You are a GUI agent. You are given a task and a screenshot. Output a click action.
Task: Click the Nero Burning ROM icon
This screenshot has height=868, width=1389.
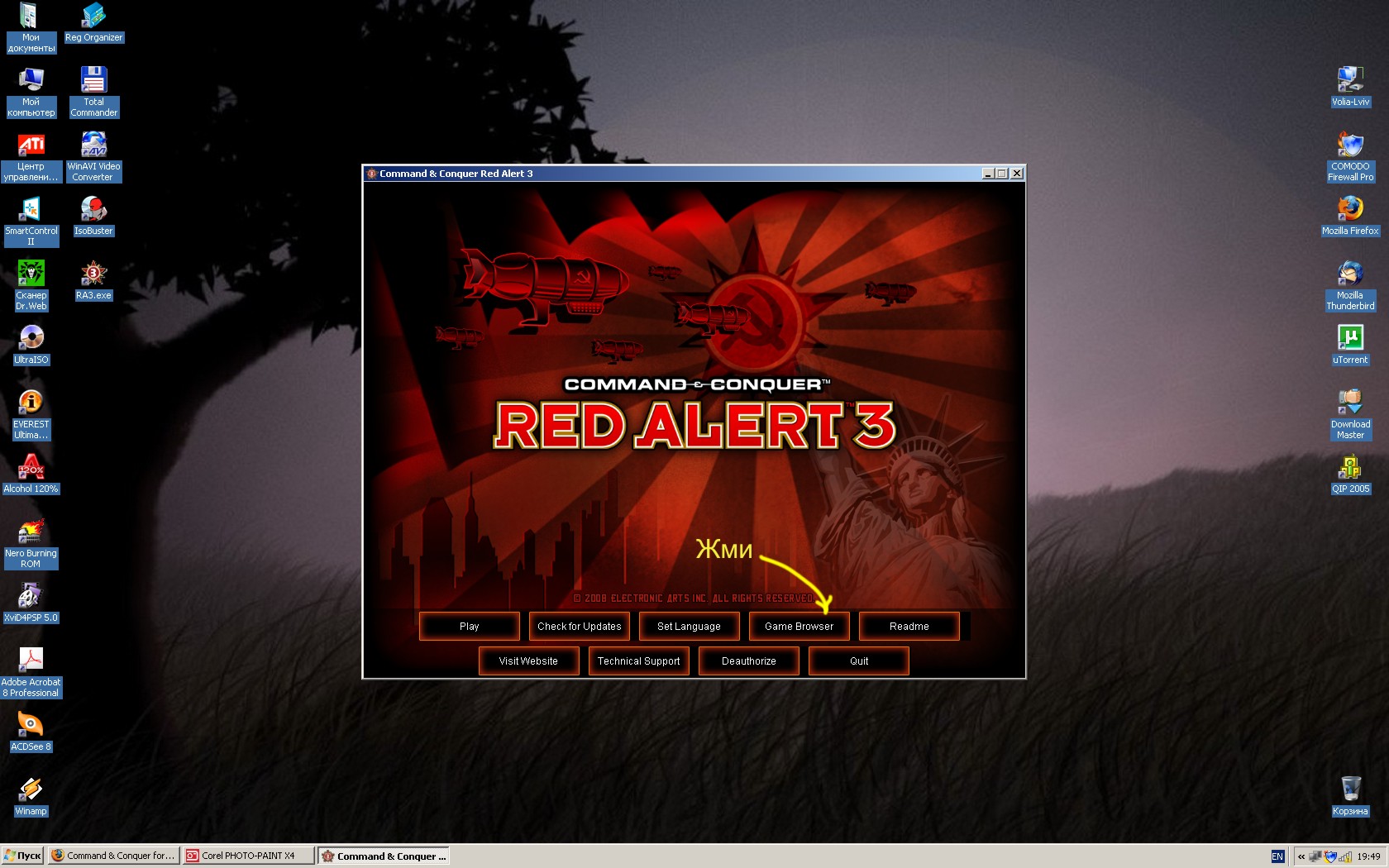pyautogui.click(x=31, y=543)
